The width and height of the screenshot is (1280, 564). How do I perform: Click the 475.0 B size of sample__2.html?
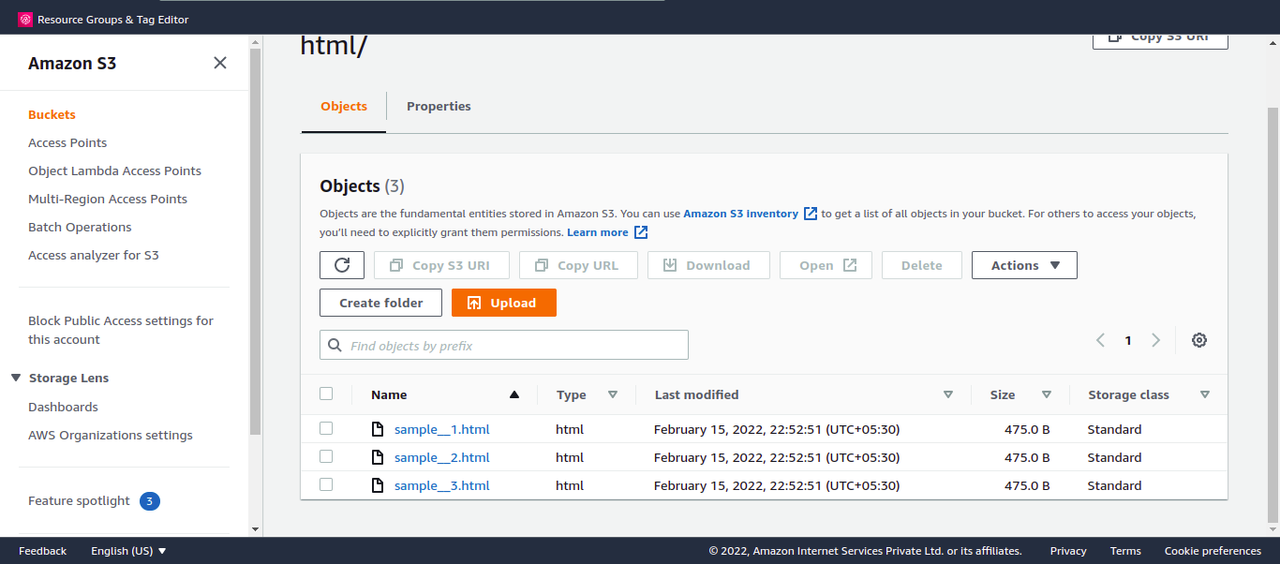point(1027,457)
